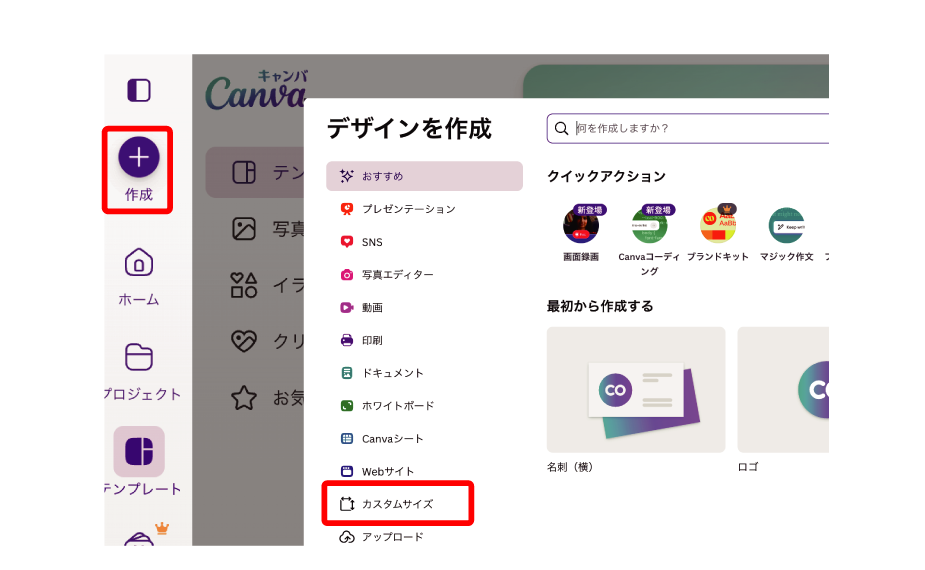The width and height of the screenshot is (925, 570).
Task: Open 写真エディター category
Action: [397, 275]
